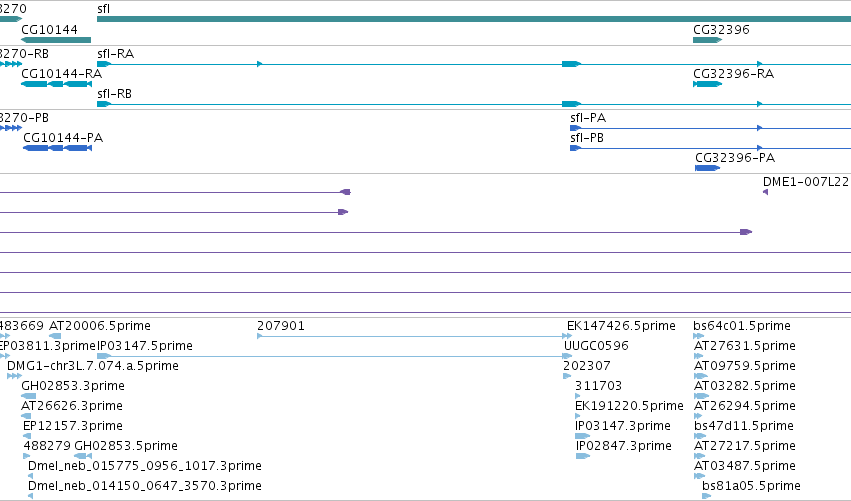Select the teal CG10144 gene arrow glyph
851x501 pixels.
pyautogui.click(x=56, y=40)
